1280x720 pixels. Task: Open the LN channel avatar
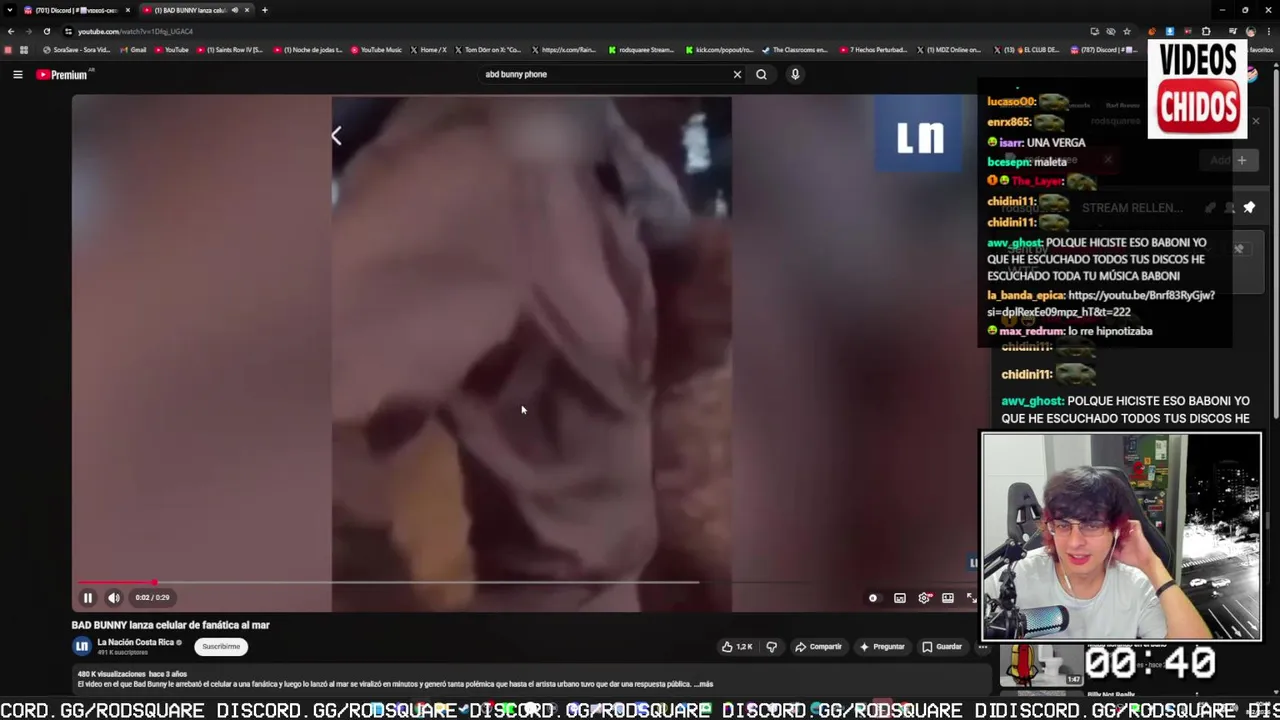click(x=82, y=647)
